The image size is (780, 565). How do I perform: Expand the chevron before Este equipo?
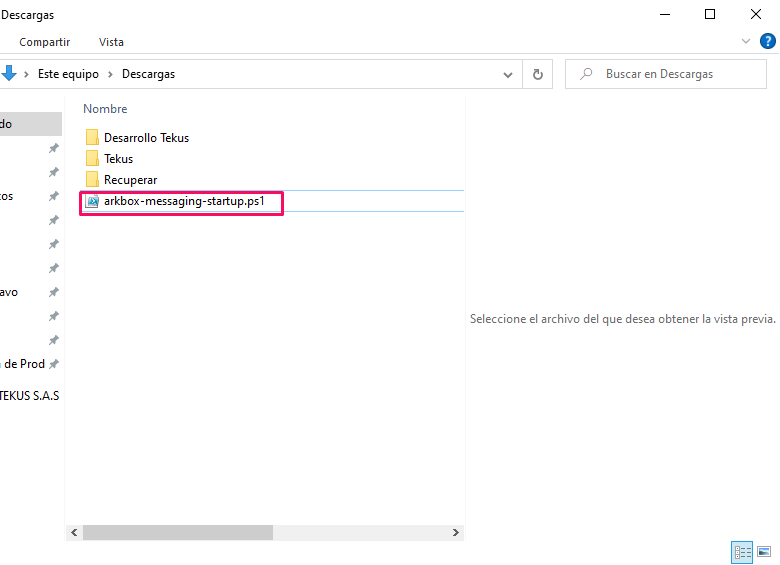[27, 74]
